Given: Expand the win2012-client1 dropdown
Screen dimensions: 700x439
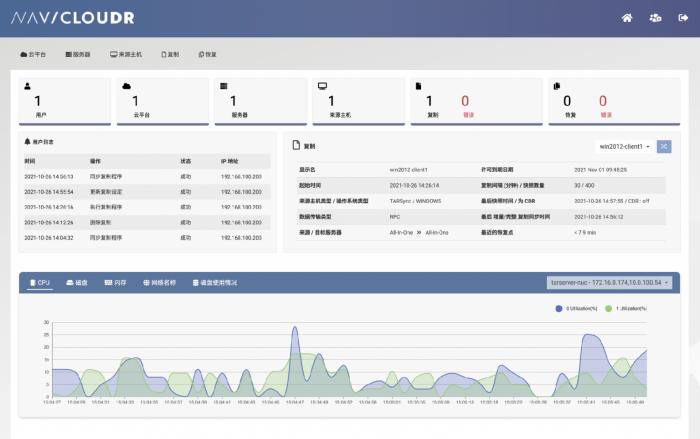Looking at the screenshot, I should coord(625,146).
